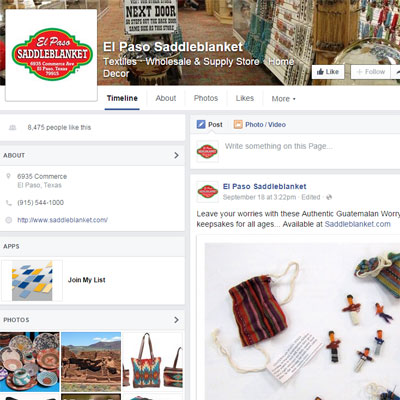
Task: Click the location pin icon by address
Action: click(x=9, y=176)
